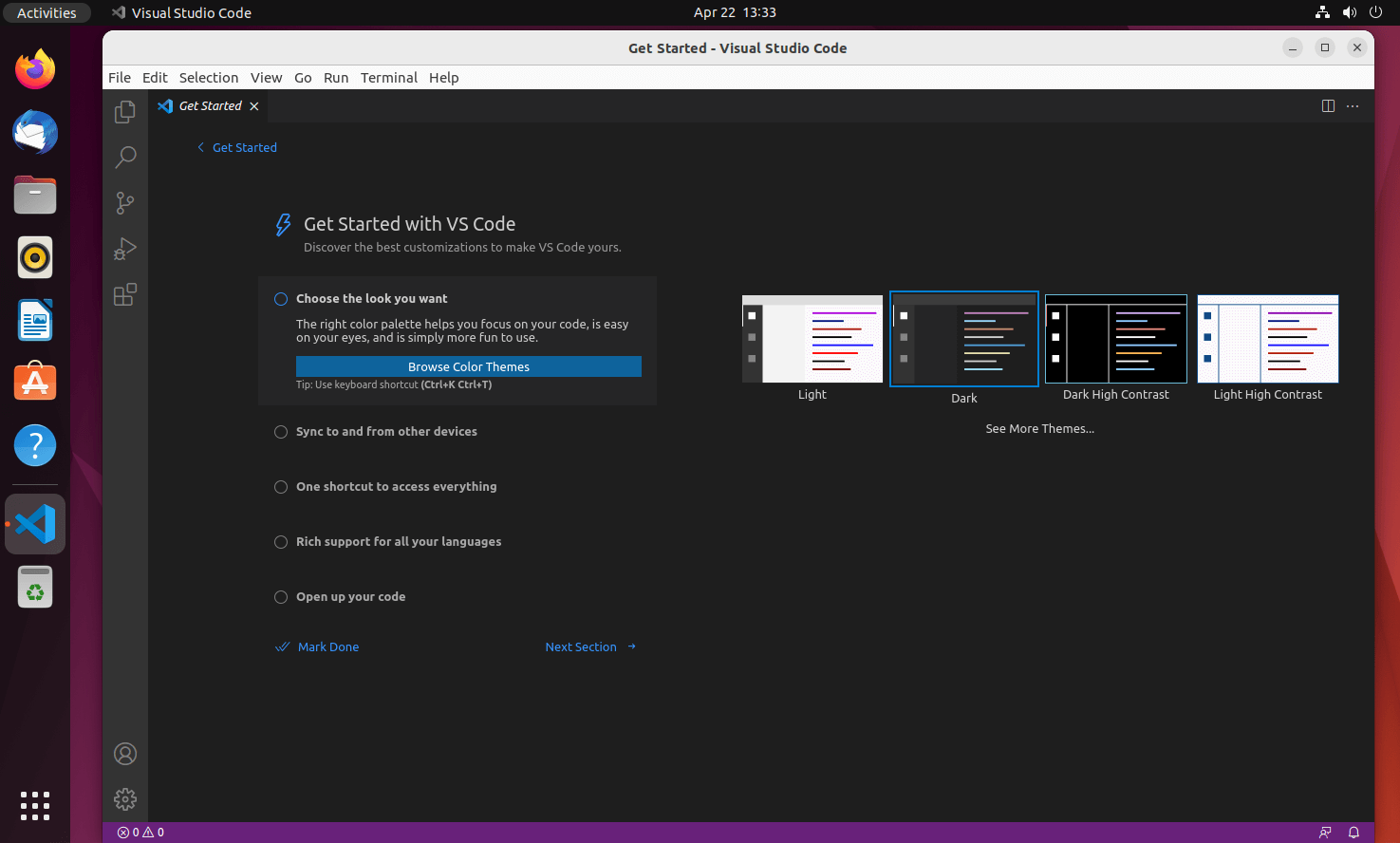1400x843 pixels.
Task: Switch to the Get Started tab
Action: point(209,105)
